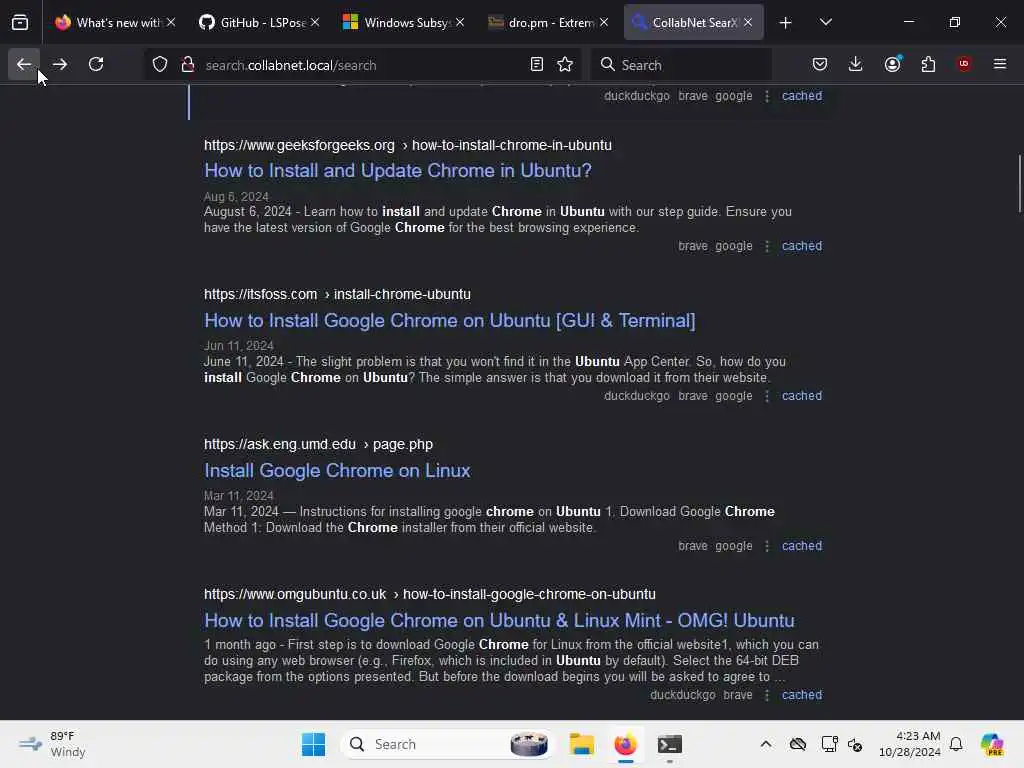Click the https://ask.eng.umd.edu URL text
Screen dimensions: 1024x768
click(280, 445)
